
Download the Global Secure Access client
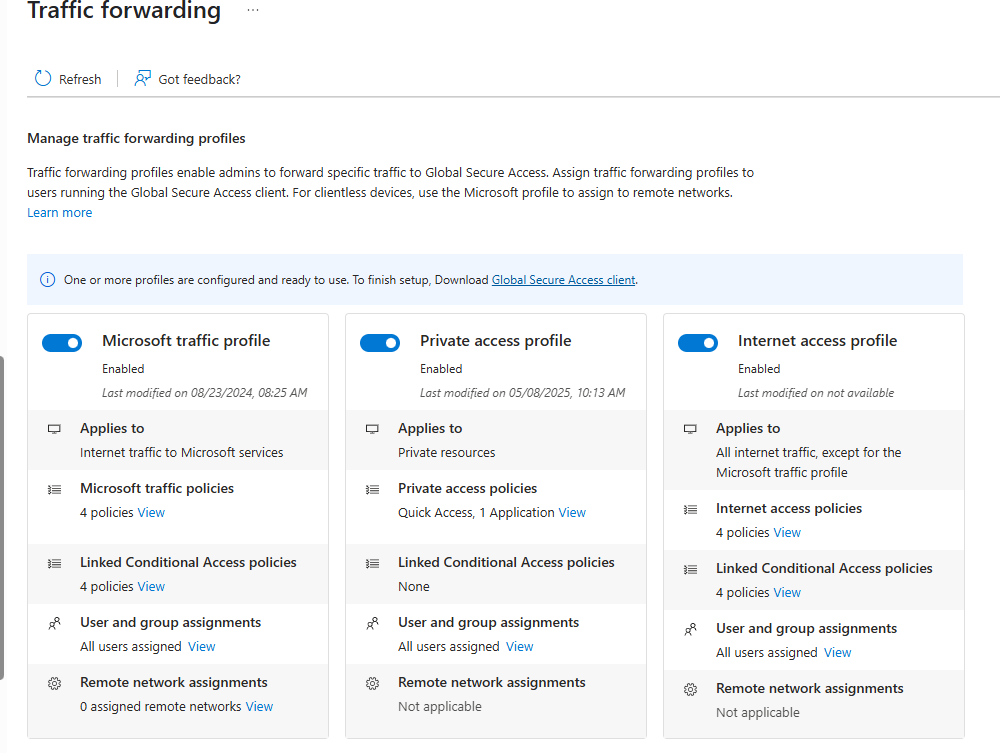click(x=563, y=280)
